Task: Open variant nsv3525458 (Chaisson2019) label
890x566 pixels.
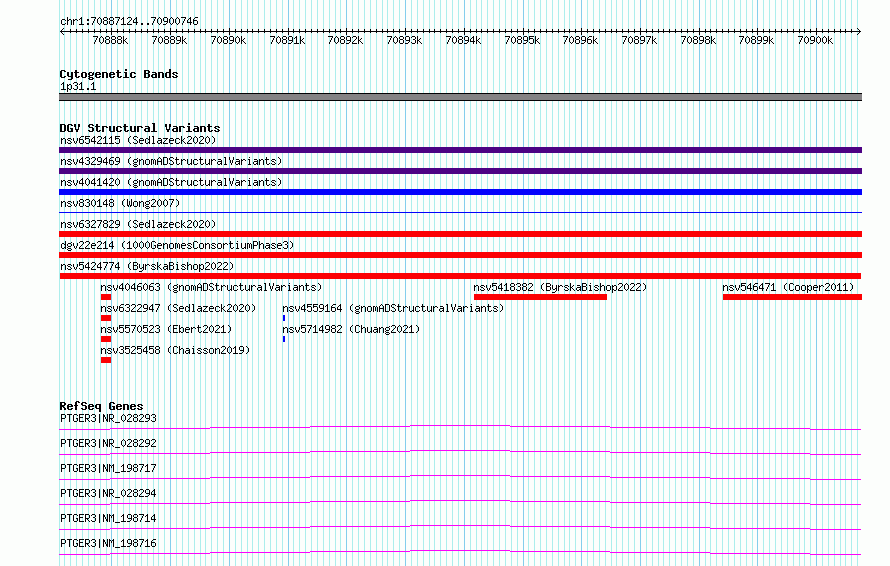Action: coord(175,350)
